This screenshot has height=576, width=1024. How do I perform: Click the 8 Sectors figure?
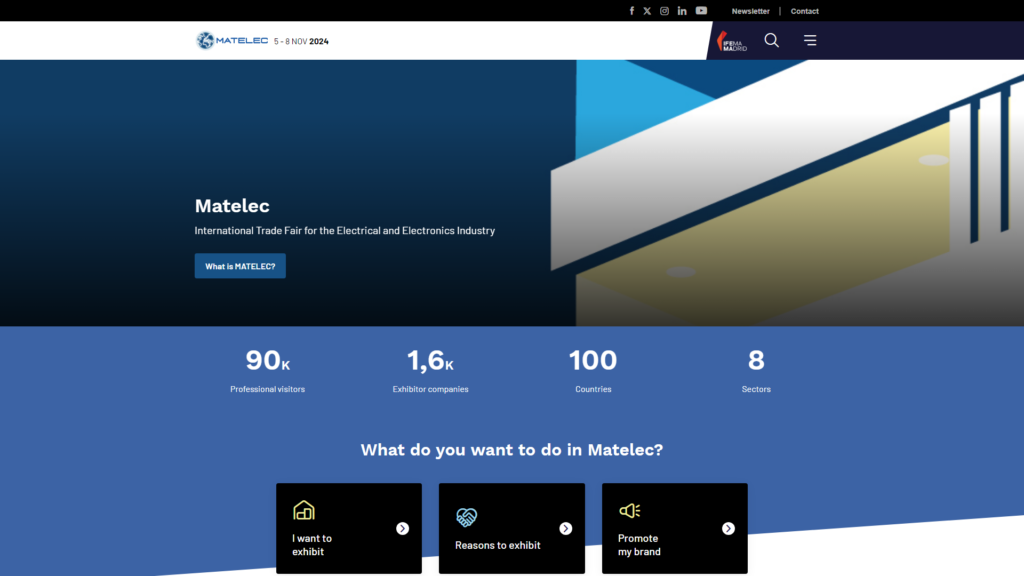[x=756, y=370]
